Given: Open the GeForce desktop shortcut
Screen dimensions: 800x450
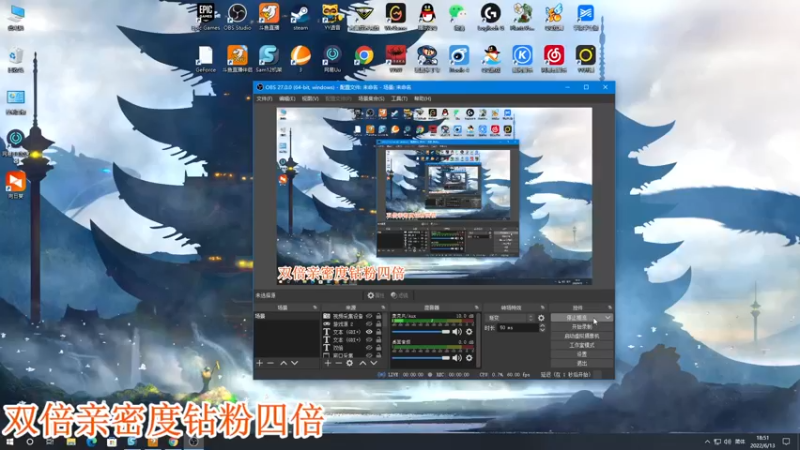Looking at the screenshot, I should coord(206,59).
